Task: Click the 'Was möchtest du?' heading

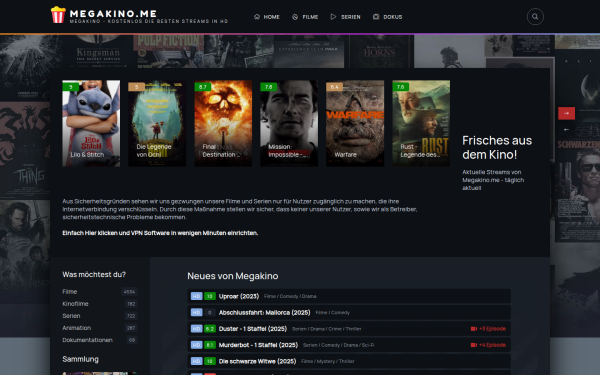Action: (x=94, y=274)
